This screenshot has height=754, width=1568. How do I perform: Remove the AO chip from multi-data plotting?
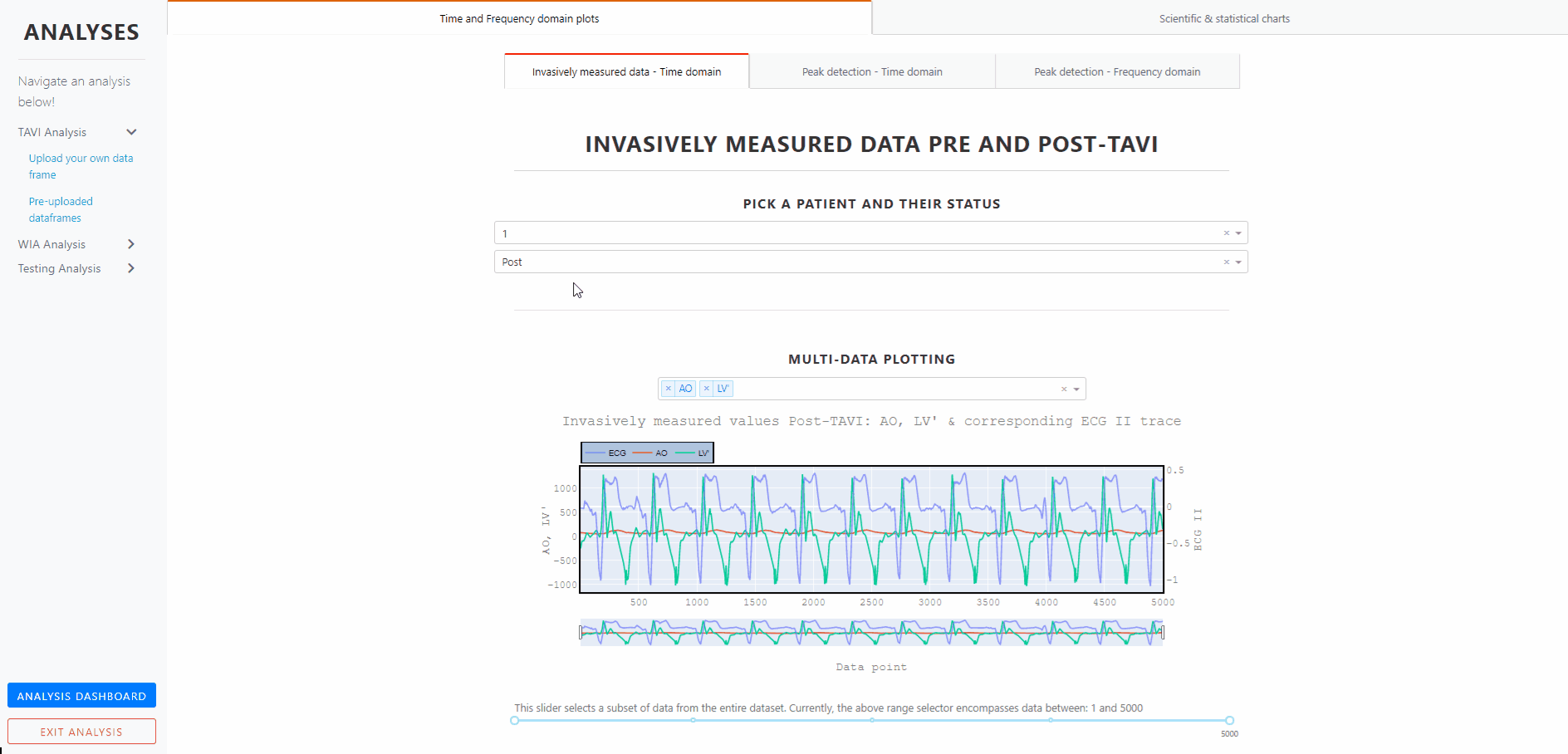point(668,388)
